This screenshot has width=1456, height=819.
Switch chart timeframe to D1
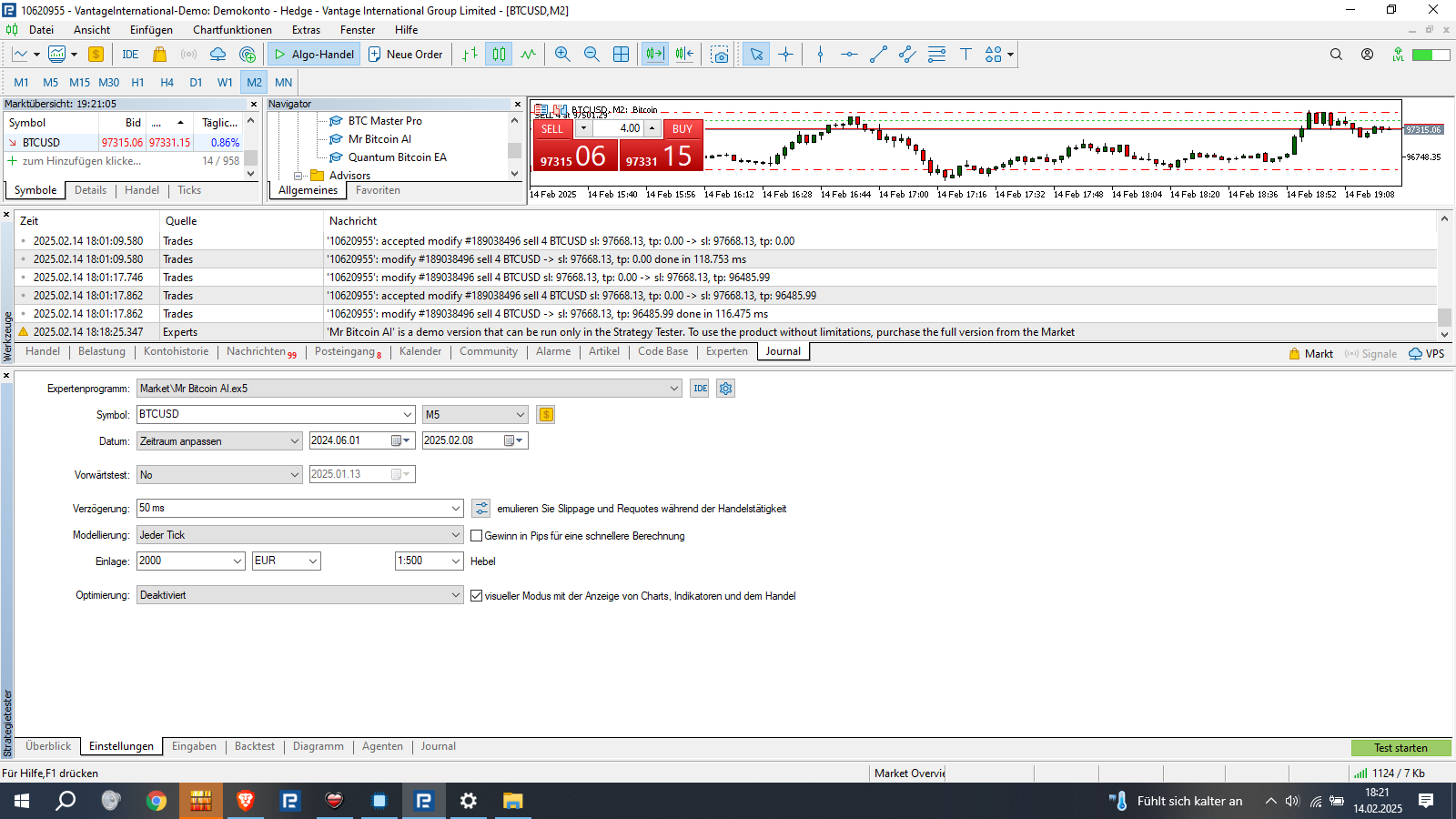[196, 82]
